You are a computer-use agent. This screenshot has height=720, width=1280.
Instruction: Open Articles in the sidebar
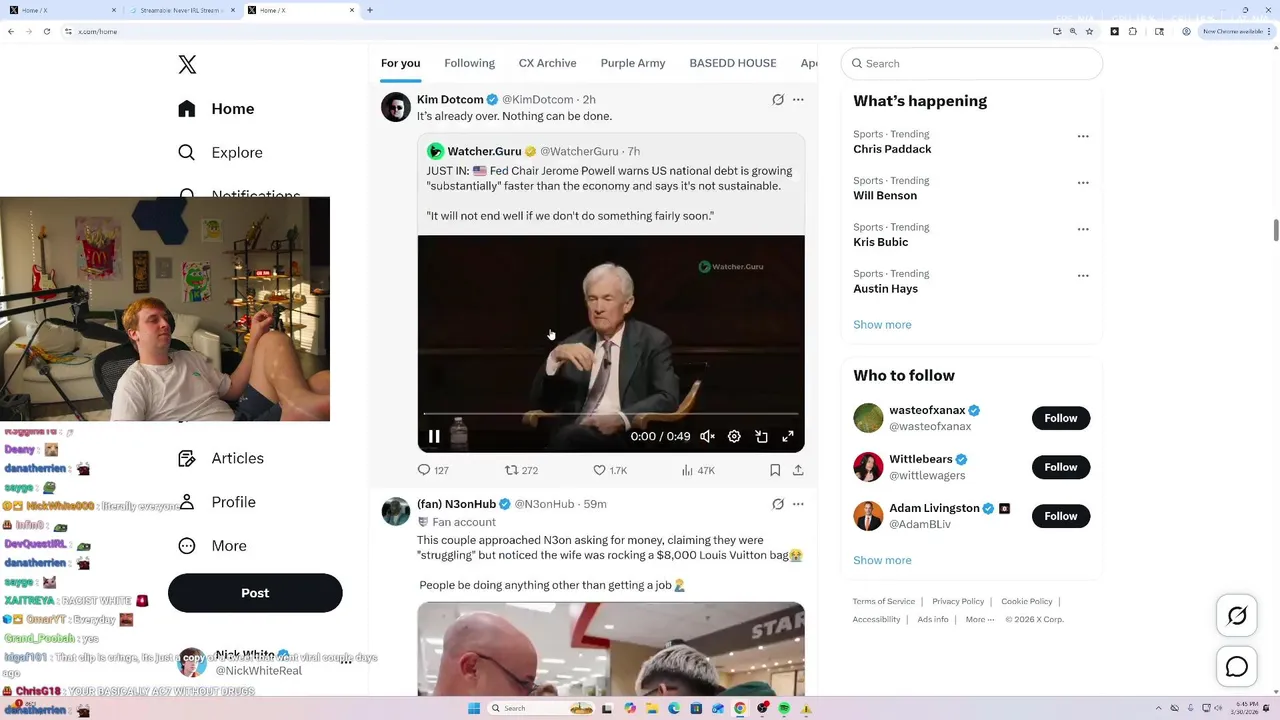click(x=221, y=458)
